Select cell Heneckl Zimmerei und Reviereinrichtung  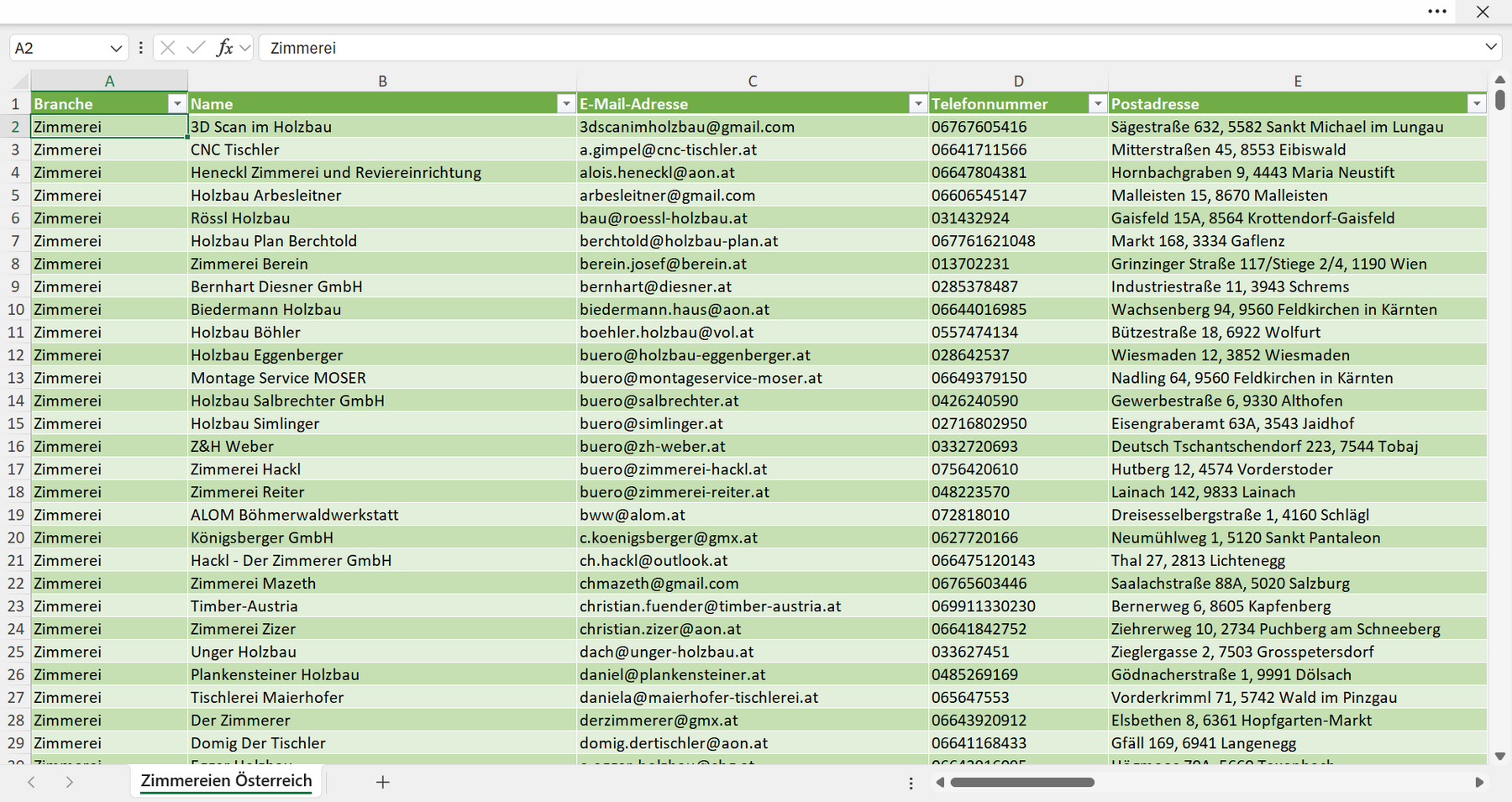382,172
